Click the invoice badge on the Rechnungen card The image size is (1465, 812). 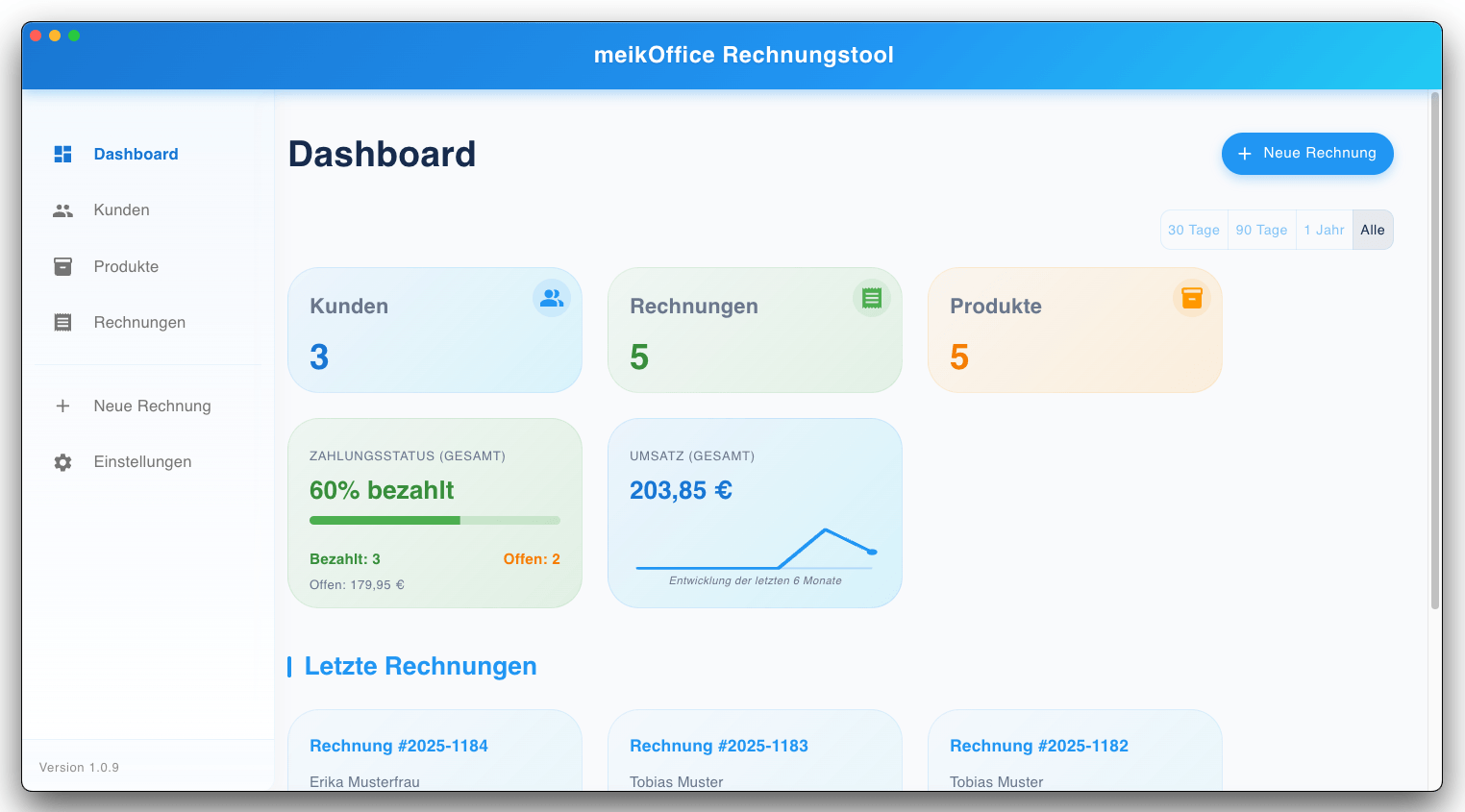[872, 298]
